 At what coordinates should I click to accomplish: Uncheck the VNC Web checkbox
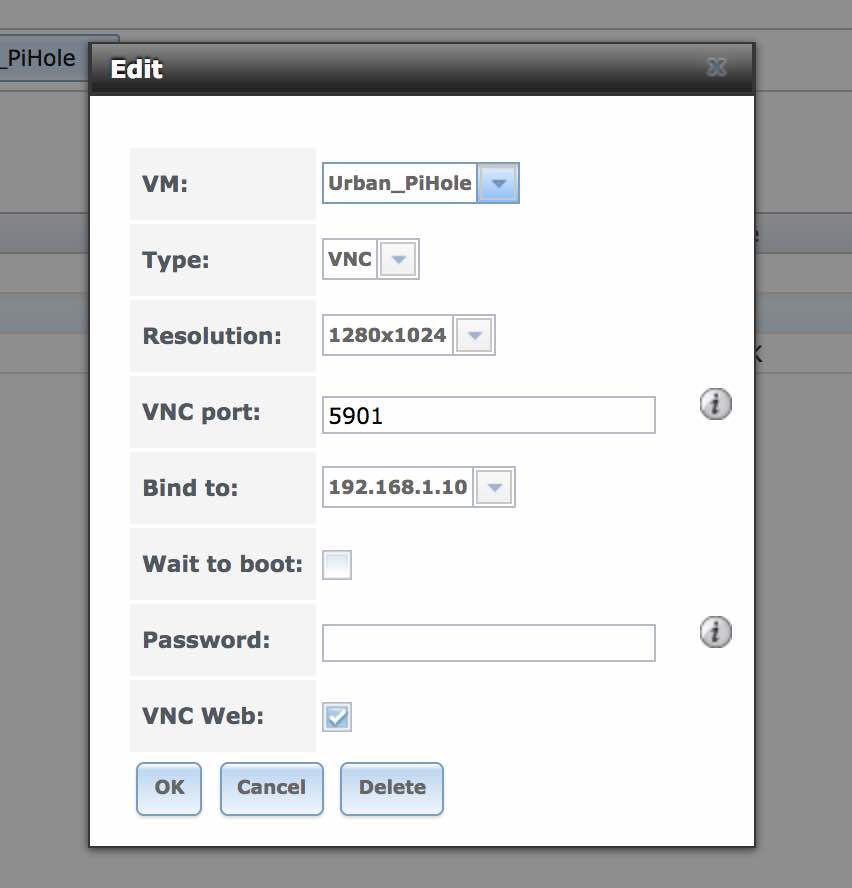[337, 716]
